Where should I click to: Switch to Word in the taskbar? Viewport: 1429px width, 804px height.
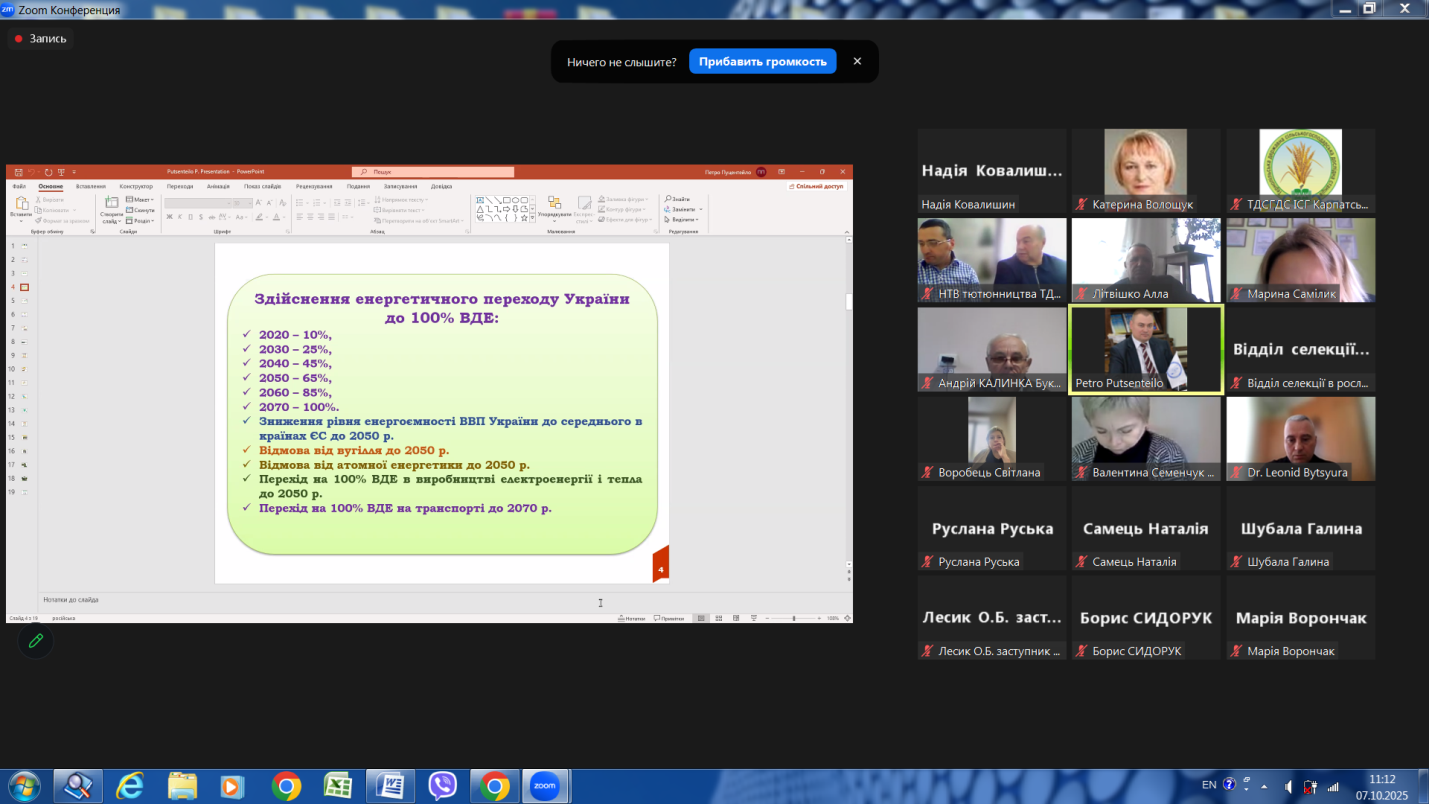click(x=390, y=786)
